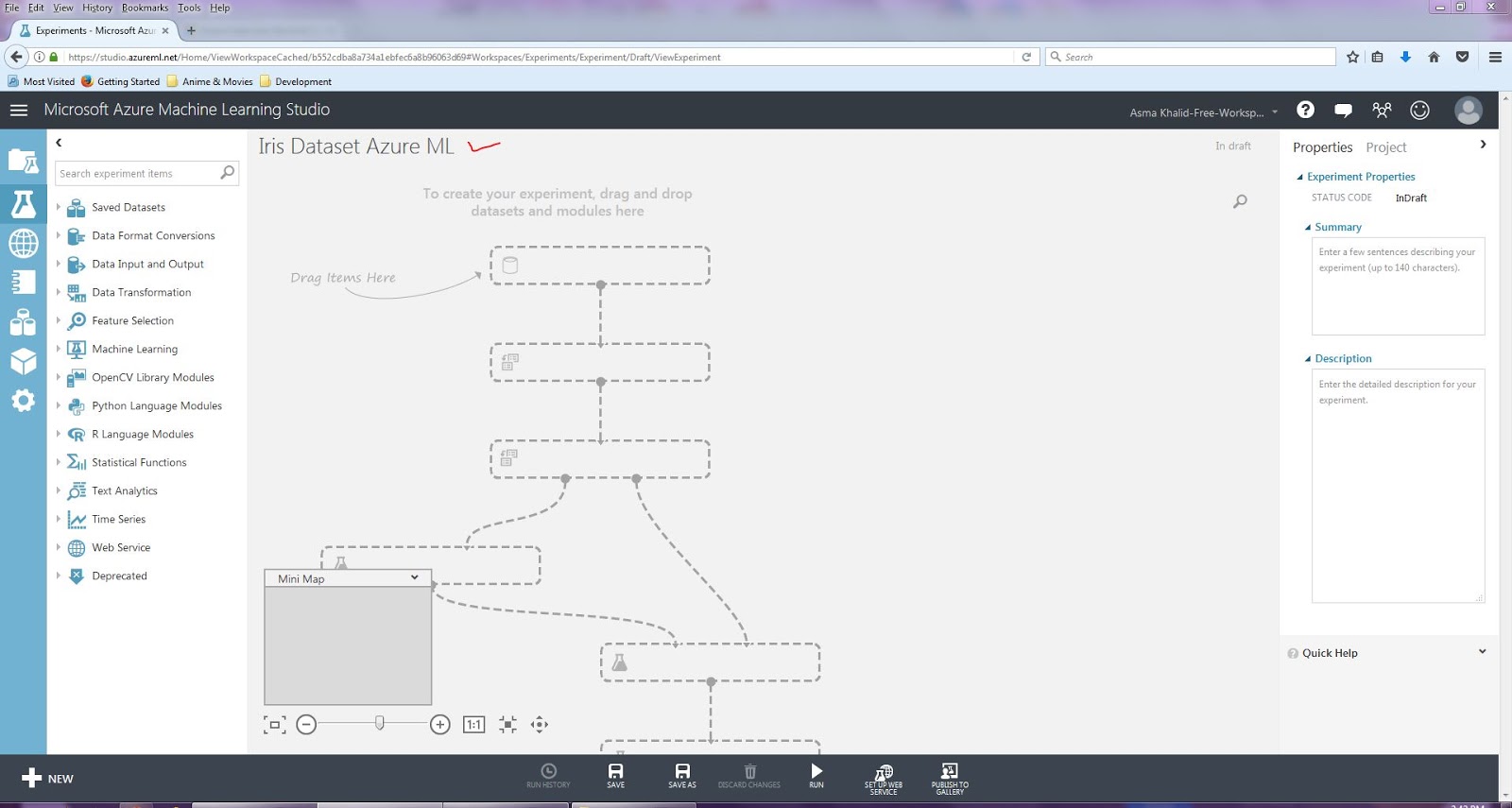Image resolution: width=1512 pixels, height=808 pixels.
Task: Open the community people icon
Action: (1382, 110)
